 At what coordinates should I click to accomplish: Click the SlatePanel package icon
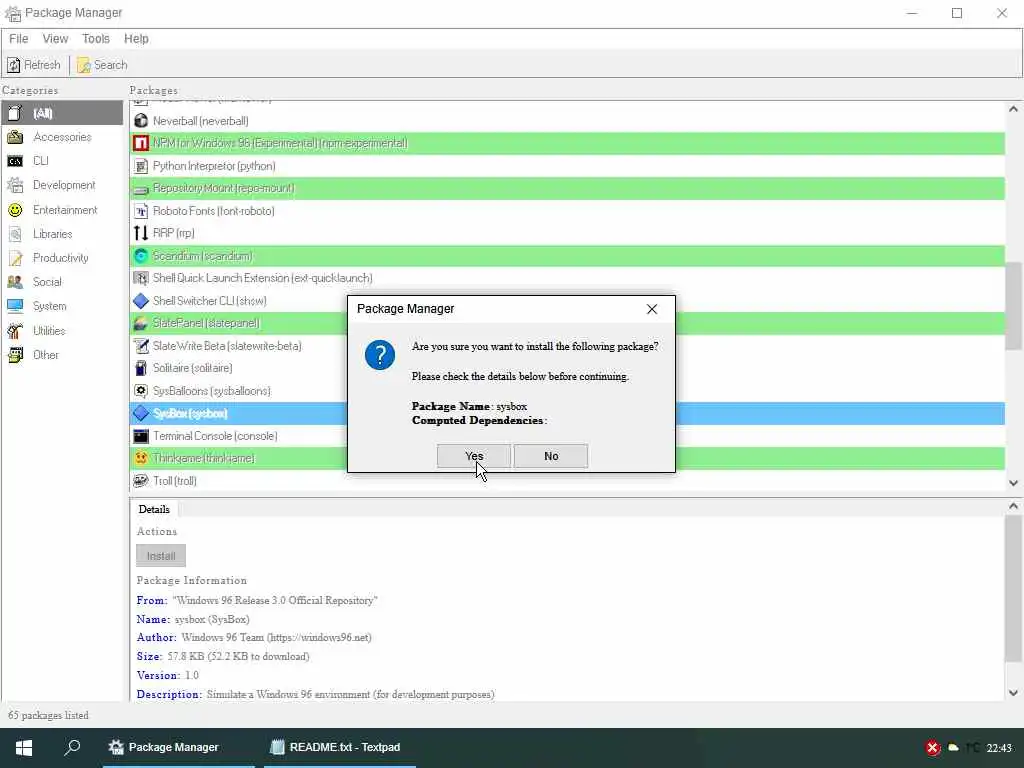[140, 323]
